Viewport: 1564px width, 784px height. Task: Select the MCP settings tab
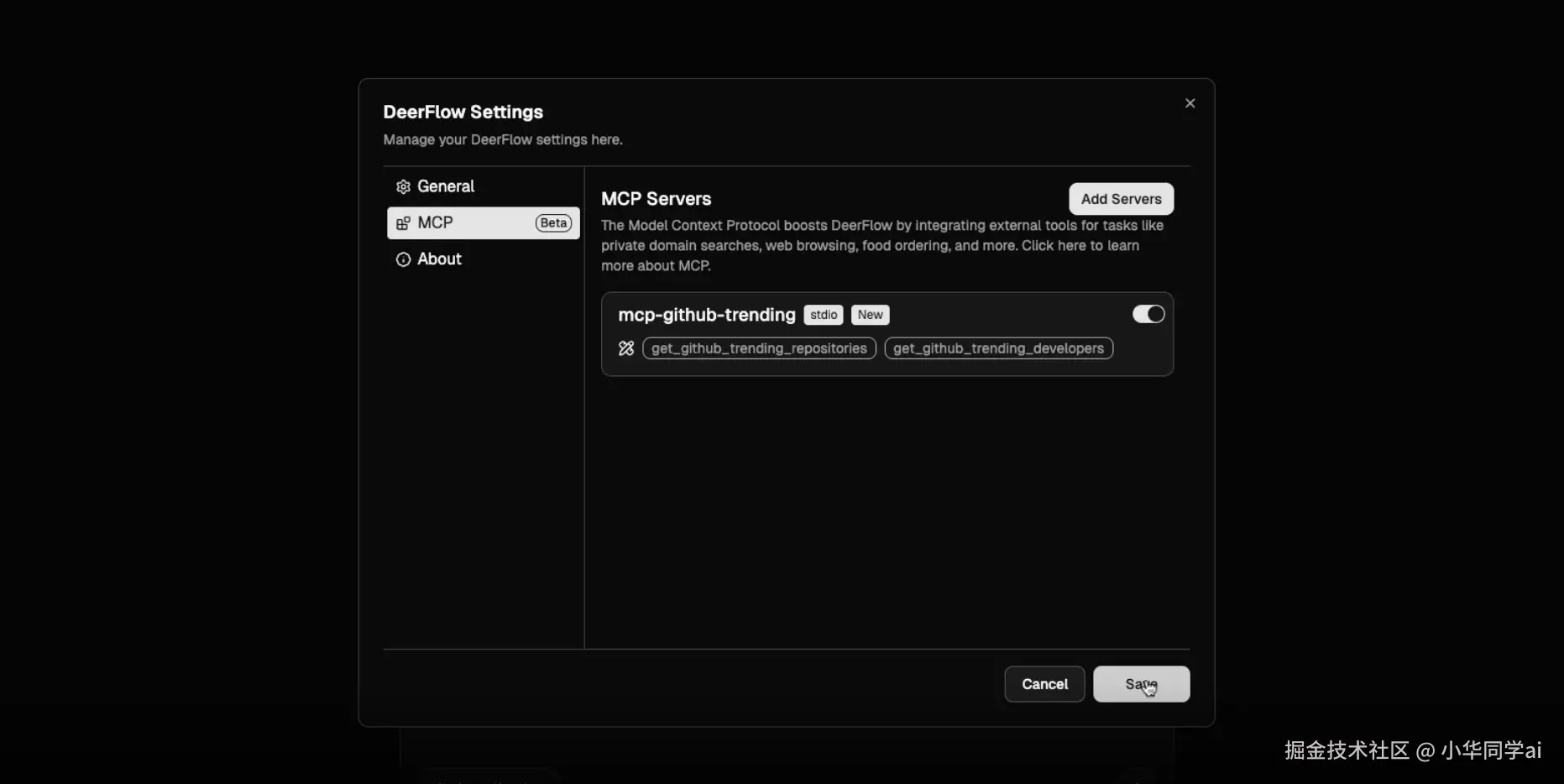(483, 222)
